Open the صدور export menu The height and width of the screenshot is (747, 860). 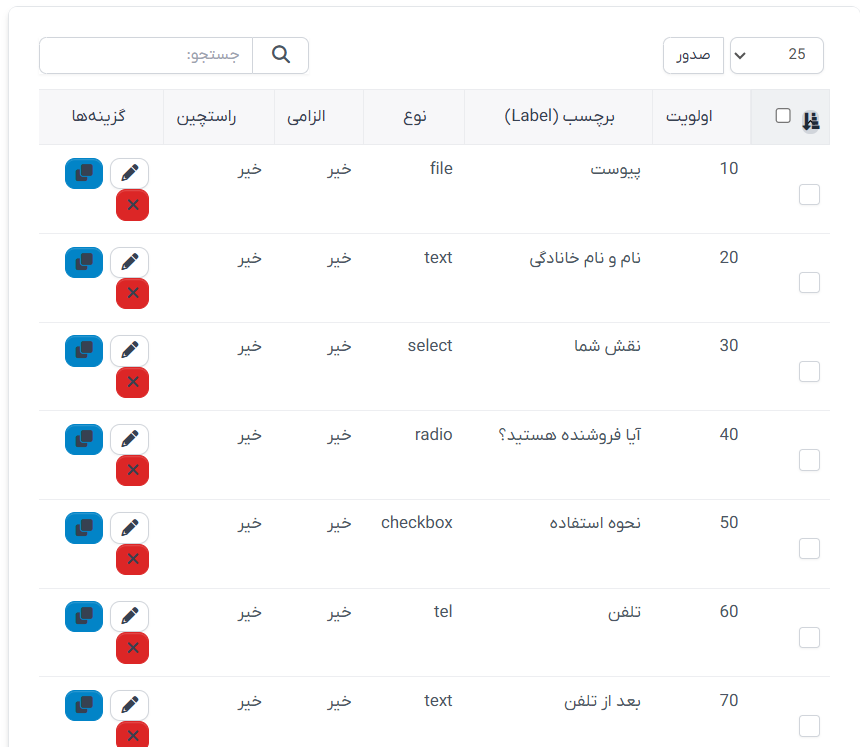pyautogui.click(x=693, y=56)
